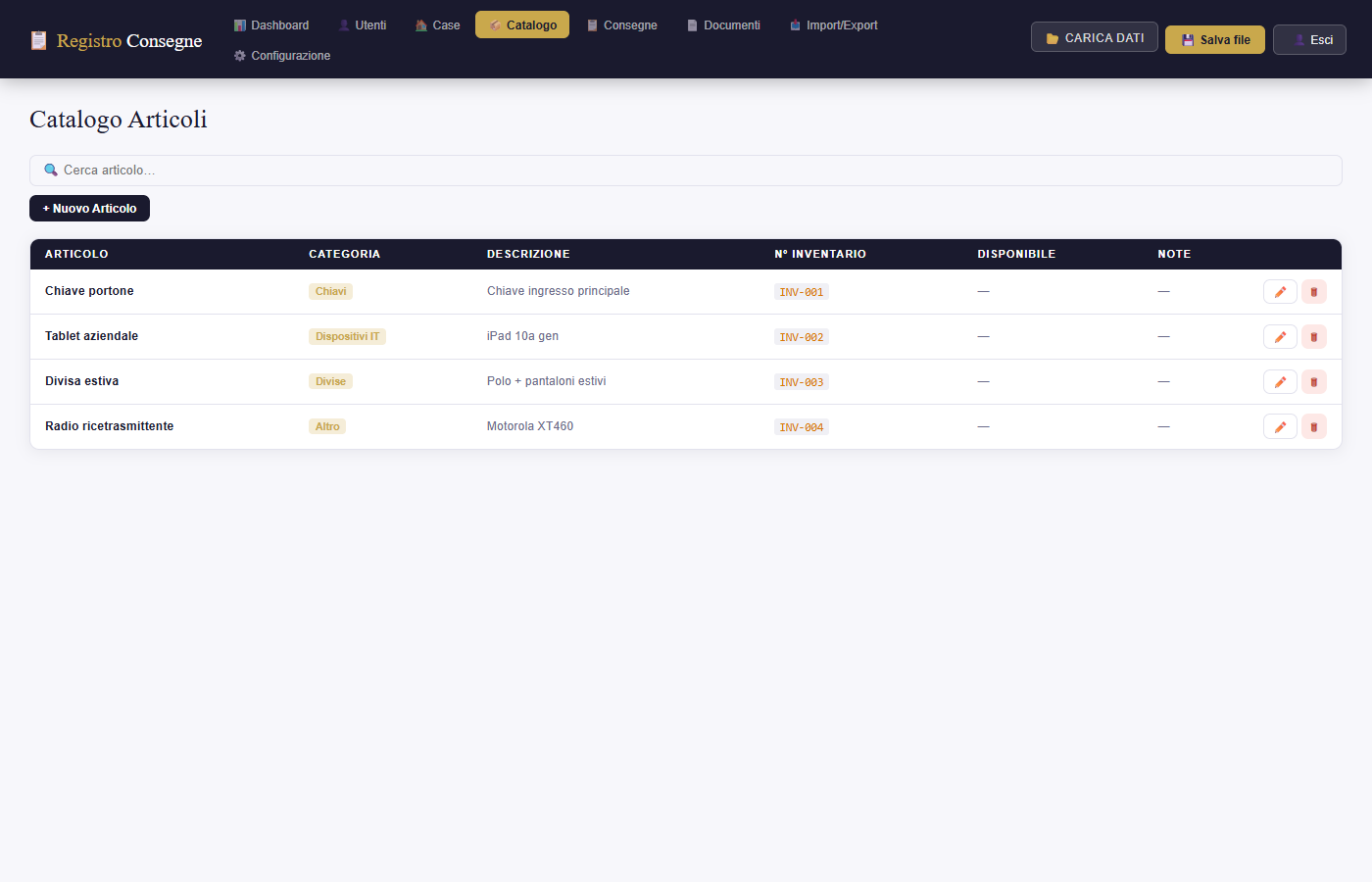1372x882 pixels.
Task: Click the Altro category badge
Action: pyautogui.click(x=327, y=426)
